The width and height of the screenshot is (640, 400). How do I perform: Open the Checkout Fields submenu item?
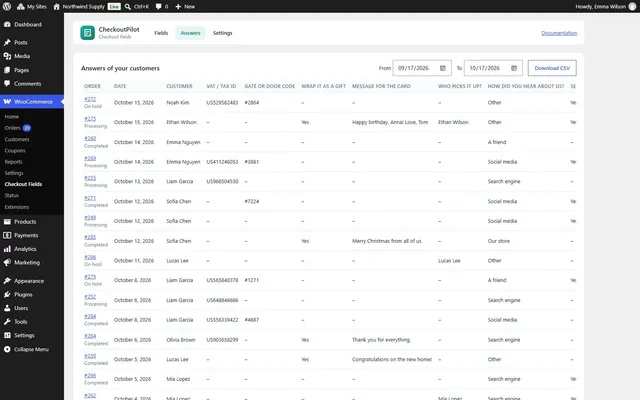(23, 184)
